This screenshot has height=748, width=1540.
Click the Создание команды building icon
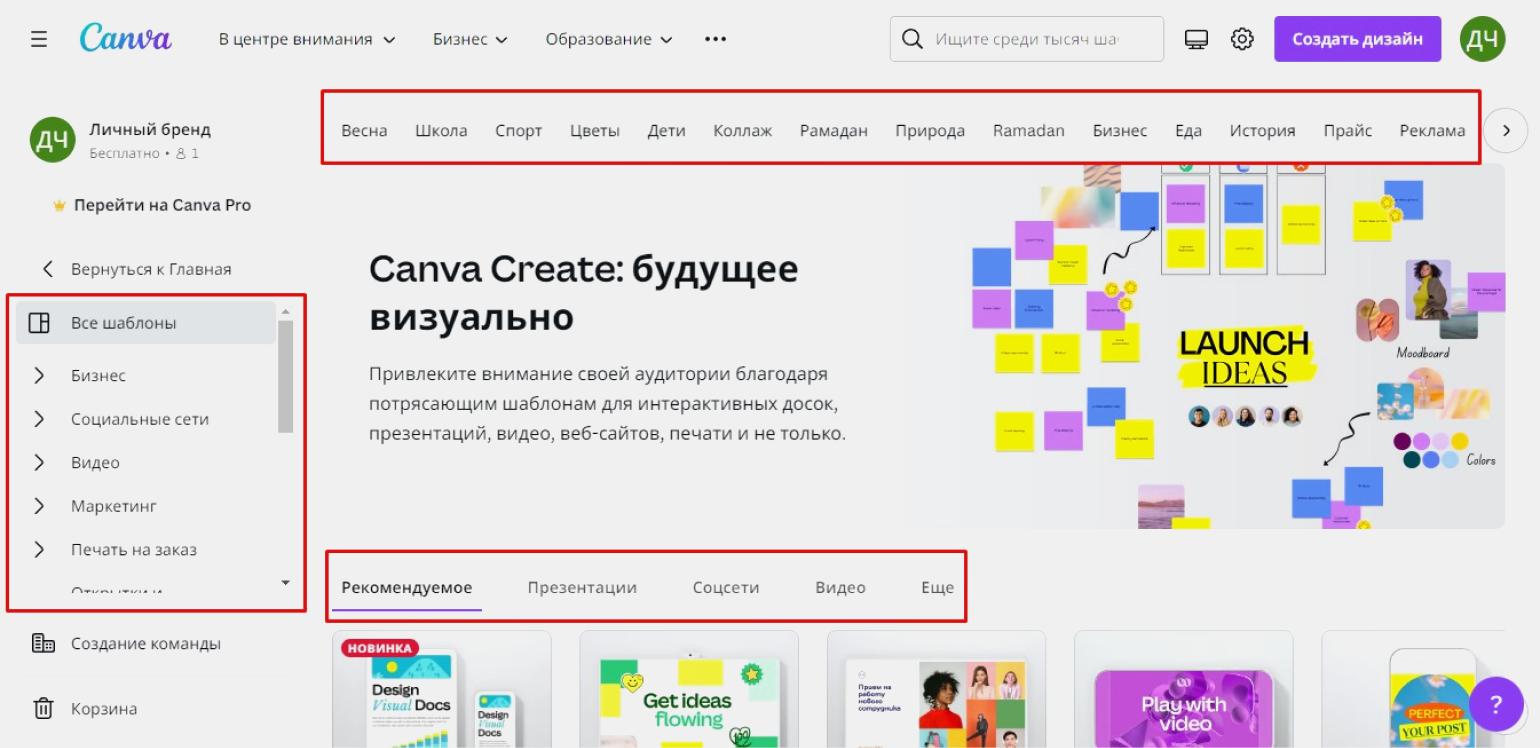point(43,643)
